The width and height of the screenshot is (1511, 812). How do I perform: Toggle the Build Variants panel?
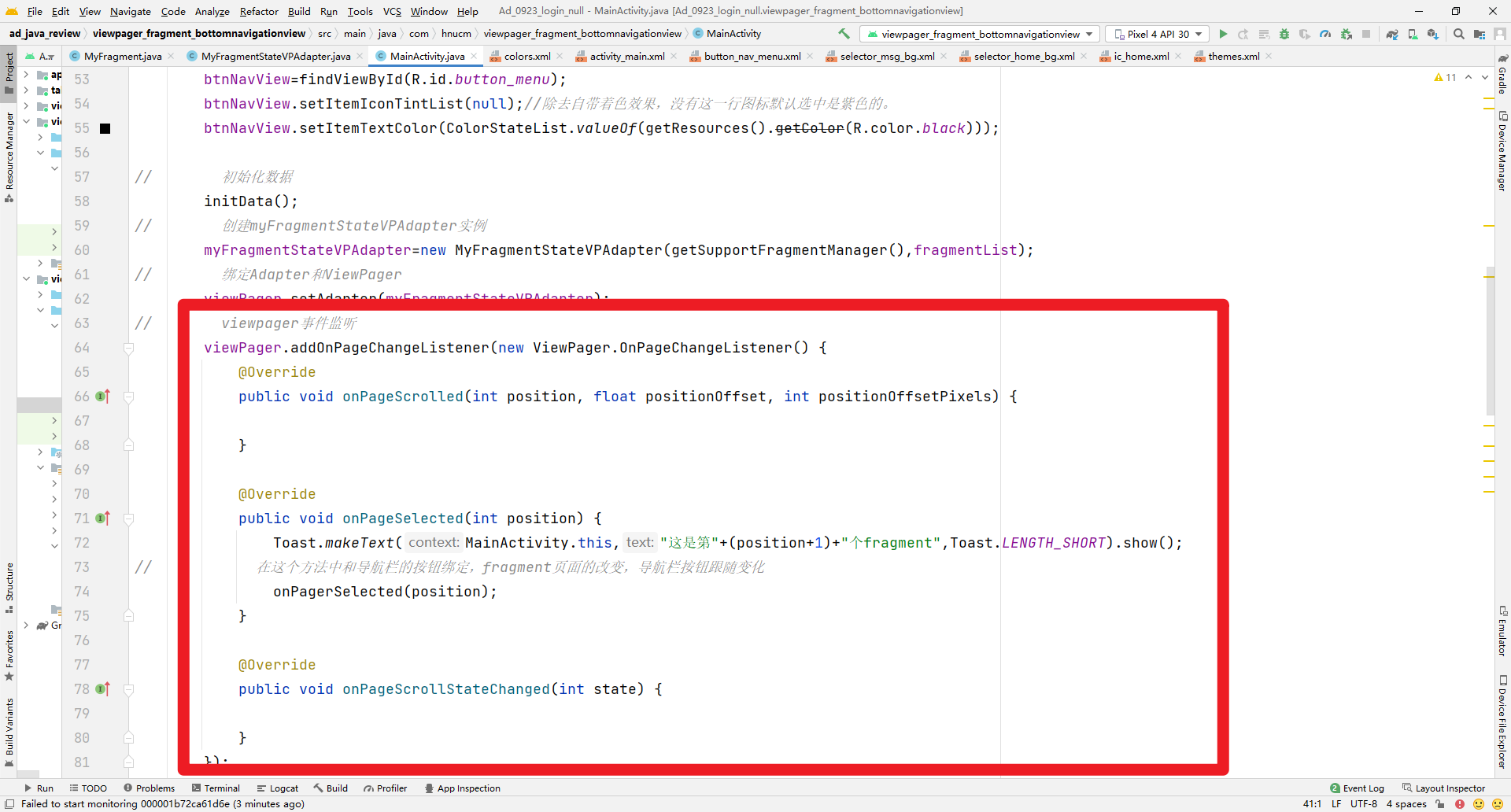click(9, 731)
